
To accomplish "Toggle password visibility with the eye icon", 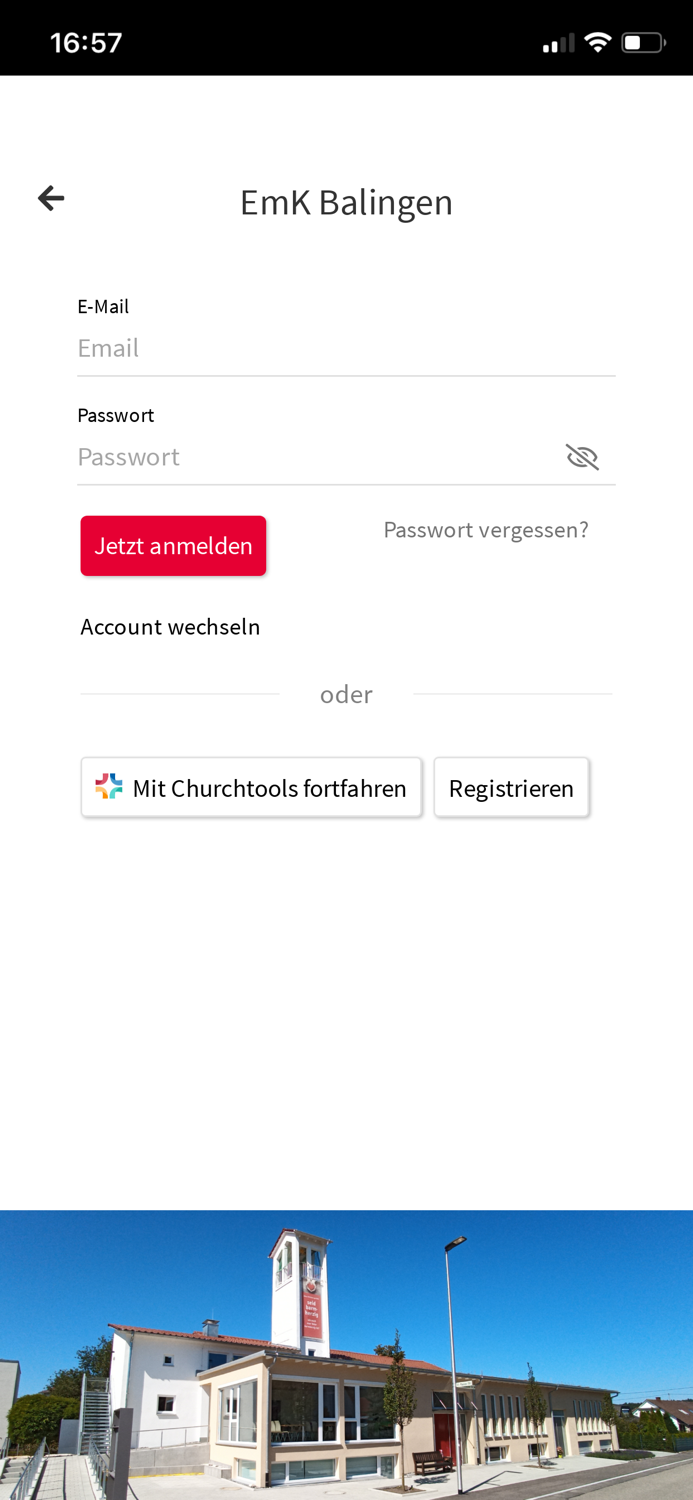I will (583, 456).
